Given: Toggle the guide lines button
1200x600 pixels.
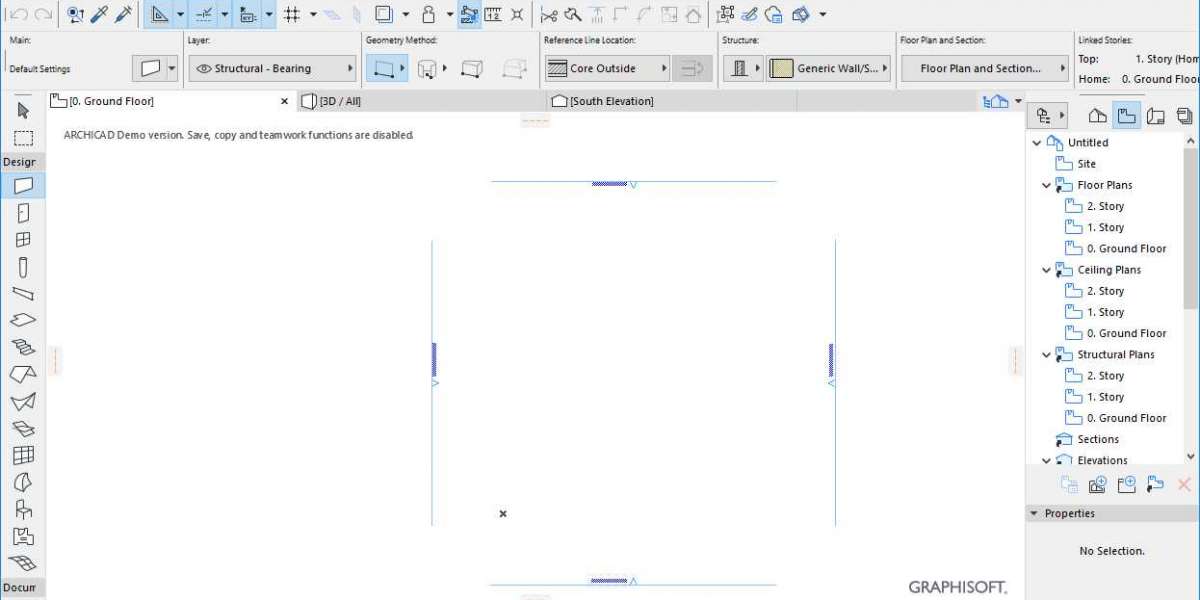Looking at the screenshot, I should (x=204, y=15).
